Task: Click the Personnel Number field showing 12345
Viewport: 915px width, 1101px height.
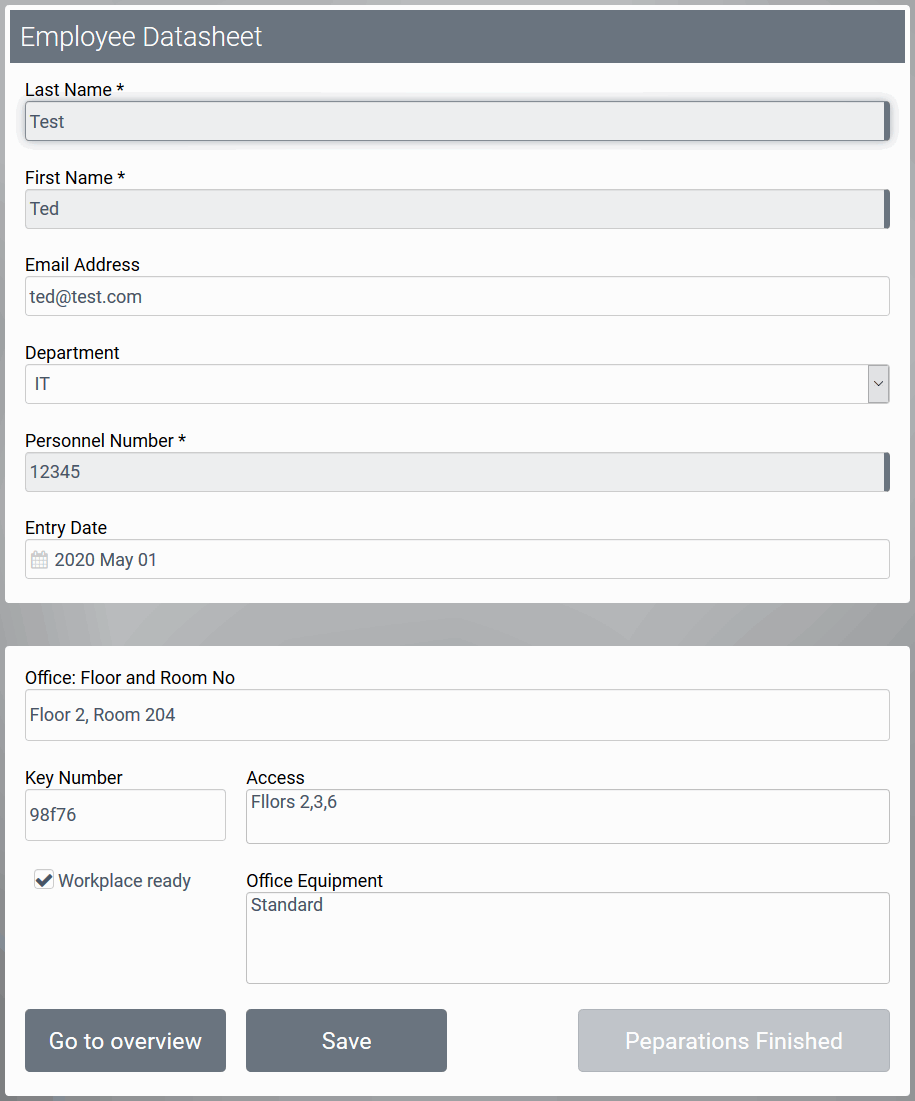Action: [455, 472]
